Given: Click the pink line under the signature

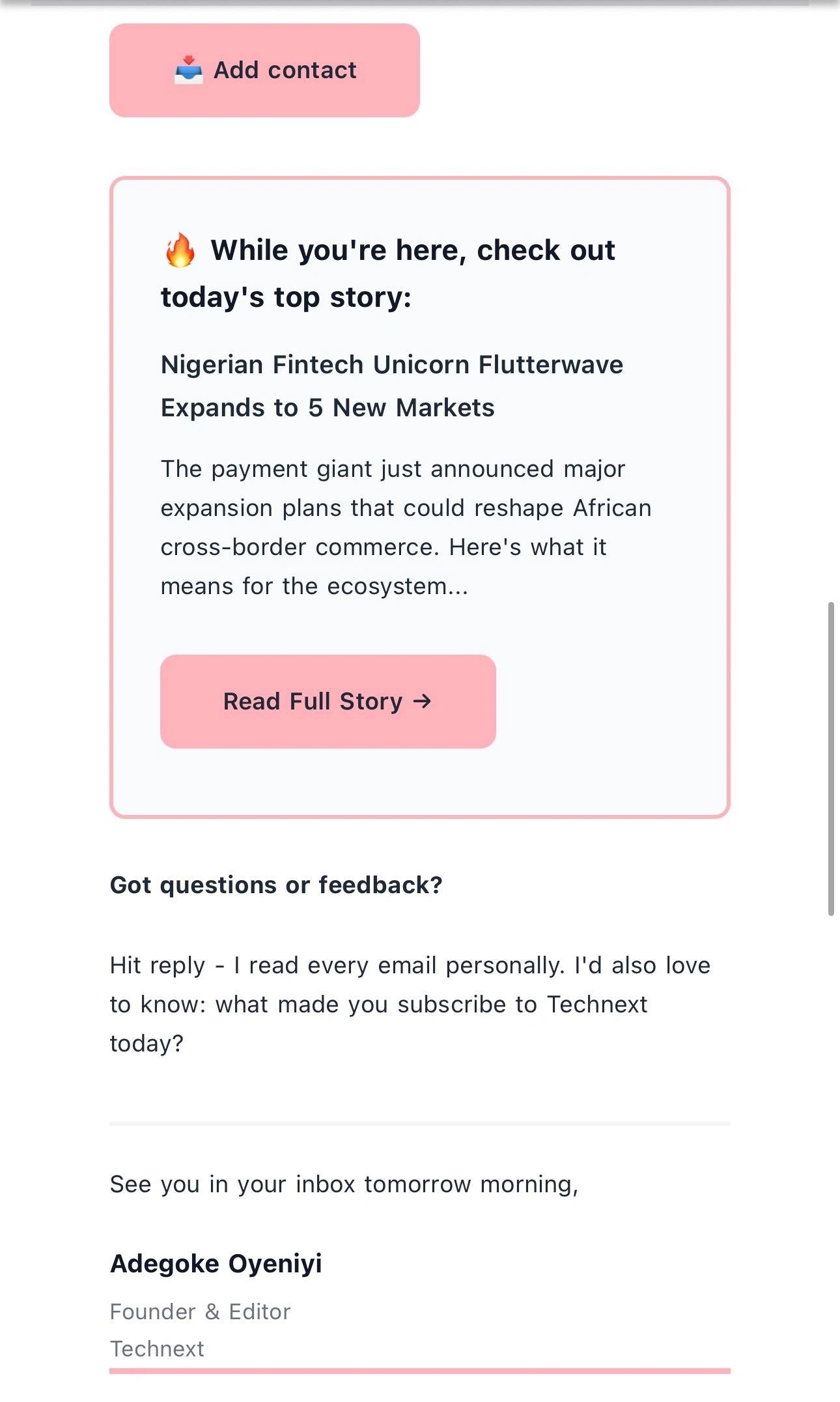Looking at the screenshot, I should (419, 1371).
